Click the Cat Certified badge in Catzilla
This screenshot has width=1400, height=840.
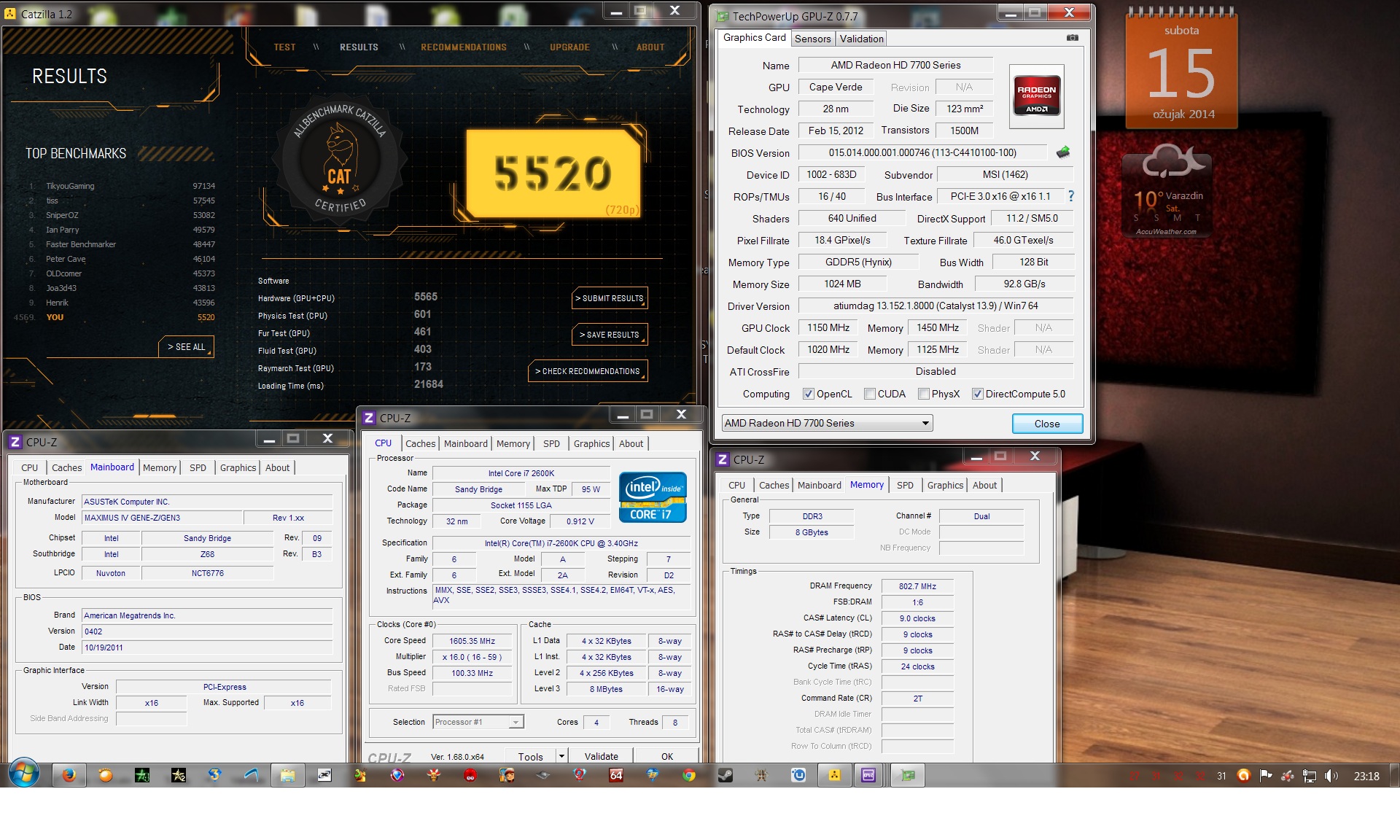[339, 160]
